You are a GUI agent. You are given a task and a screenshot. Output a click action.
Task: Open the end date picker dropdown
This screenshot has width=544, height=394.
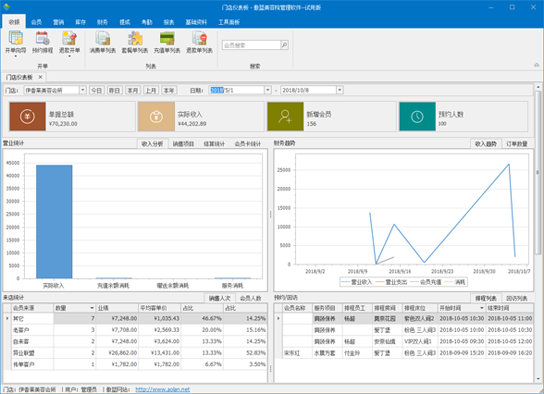tap(340, 90)
